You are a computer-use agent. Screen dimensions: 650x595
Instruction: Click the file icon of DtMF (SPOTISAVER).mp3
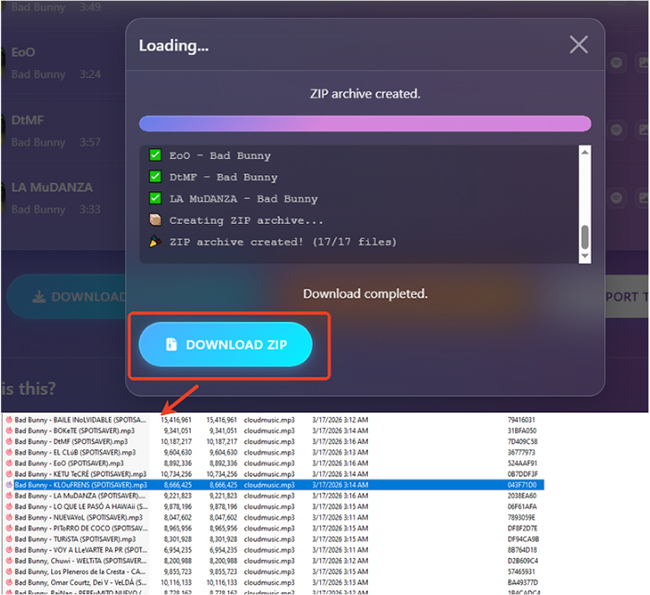point(9,441)
